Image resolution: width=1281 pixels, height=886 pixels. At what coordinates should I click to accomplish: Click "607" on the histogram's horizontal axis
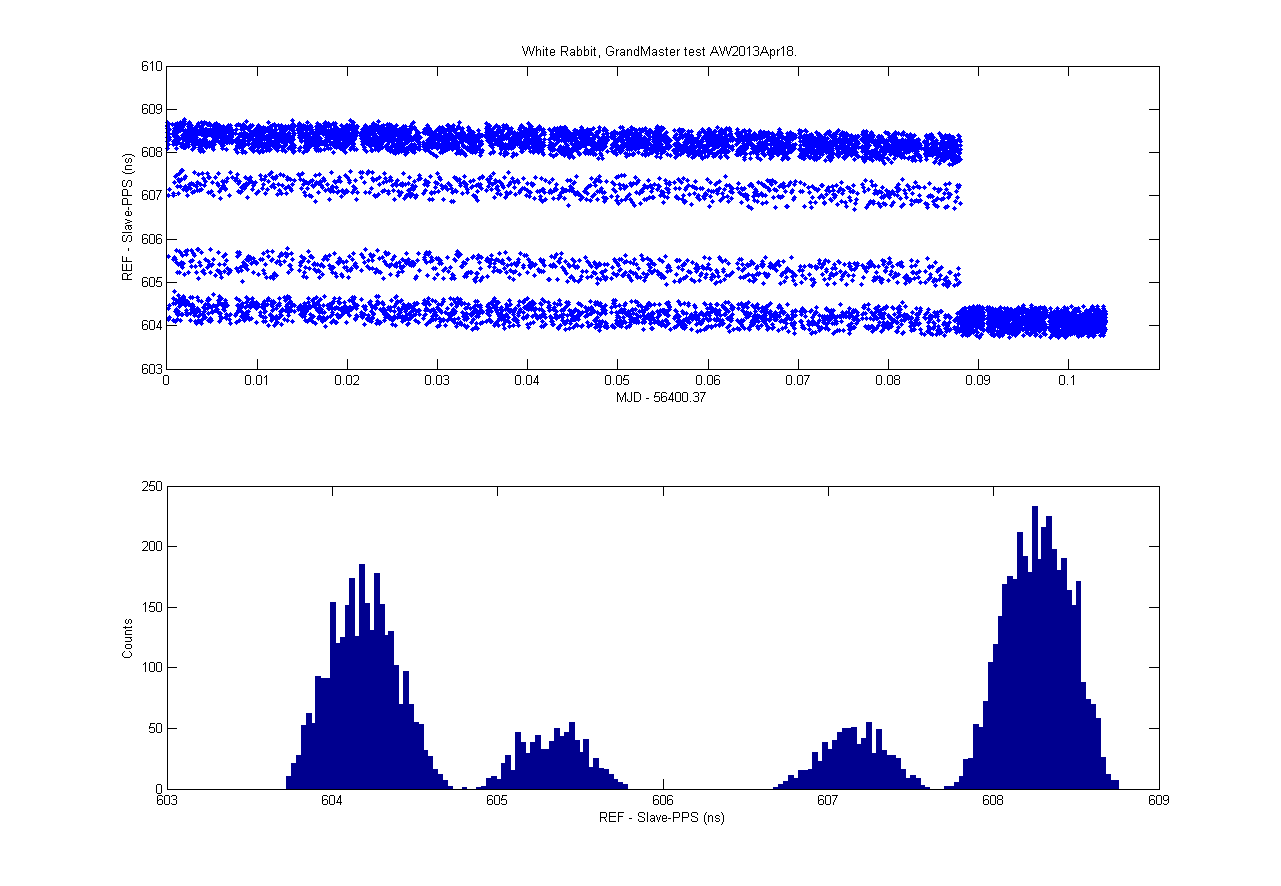point(828,802)
